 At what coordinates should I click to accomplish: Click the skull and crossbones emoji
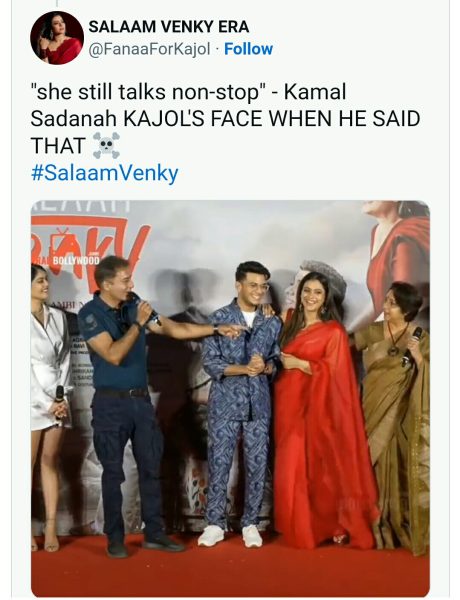[x=106, y=146]
